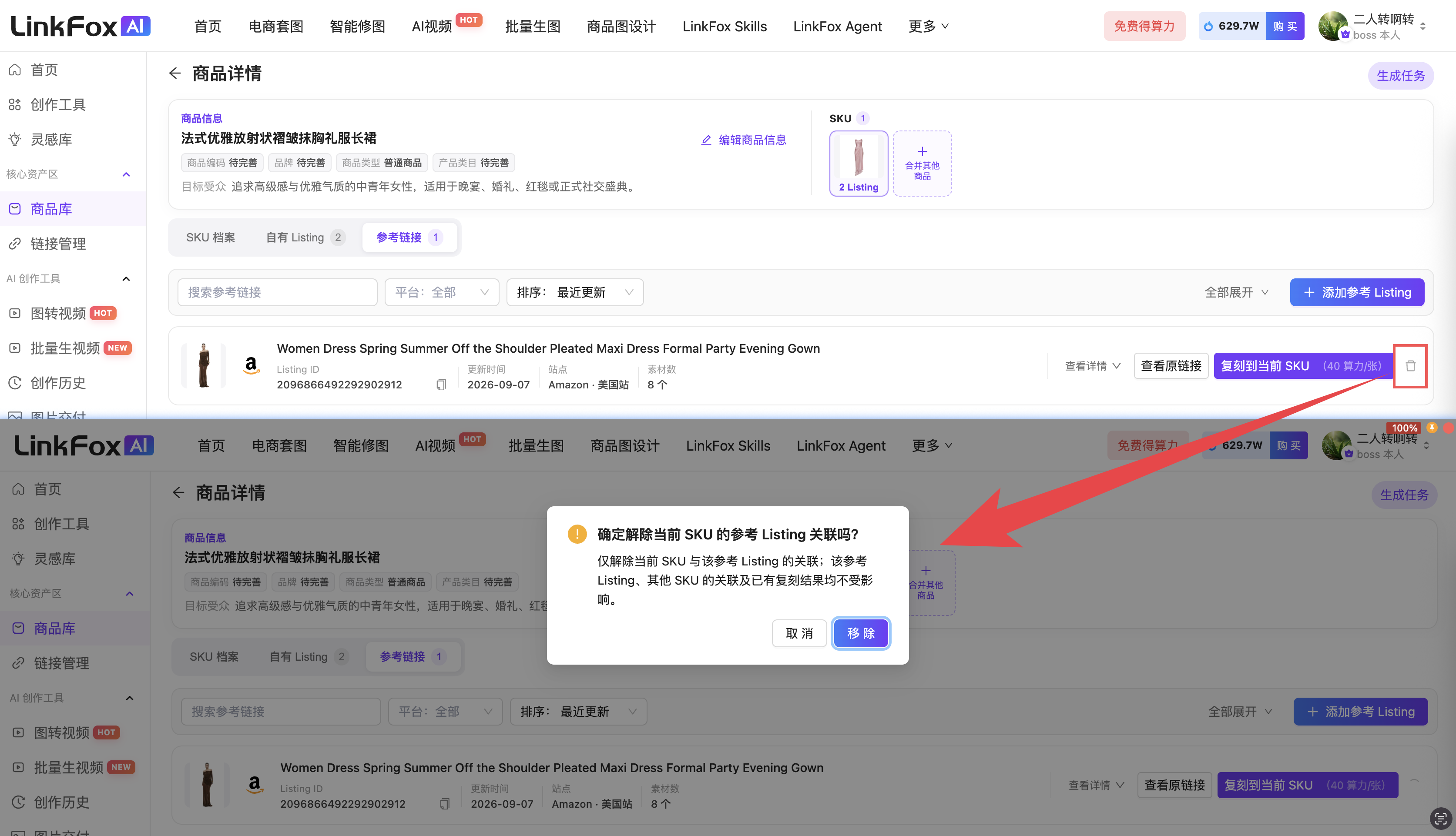The height and width of the screenshot is (836, 1456).
Task: Click the 灵感库 lightbulb icon in undimmed sidebar
Action: (x=15, y=140)
